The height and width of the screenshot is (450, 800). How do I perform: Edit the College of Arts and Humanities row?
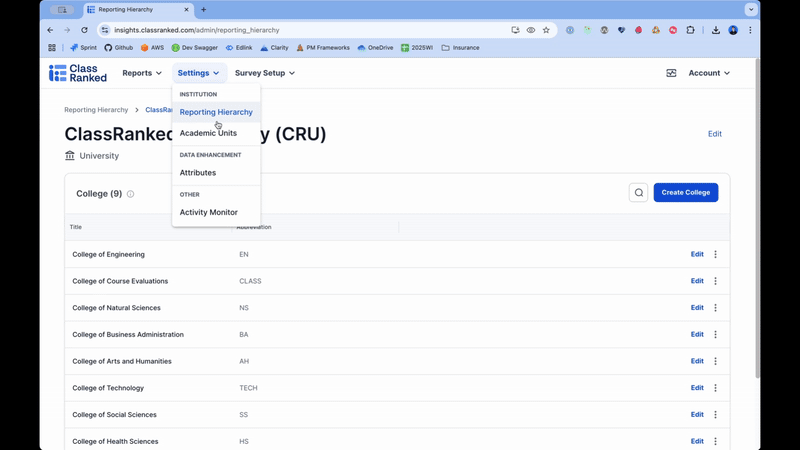tap(697, 361)
